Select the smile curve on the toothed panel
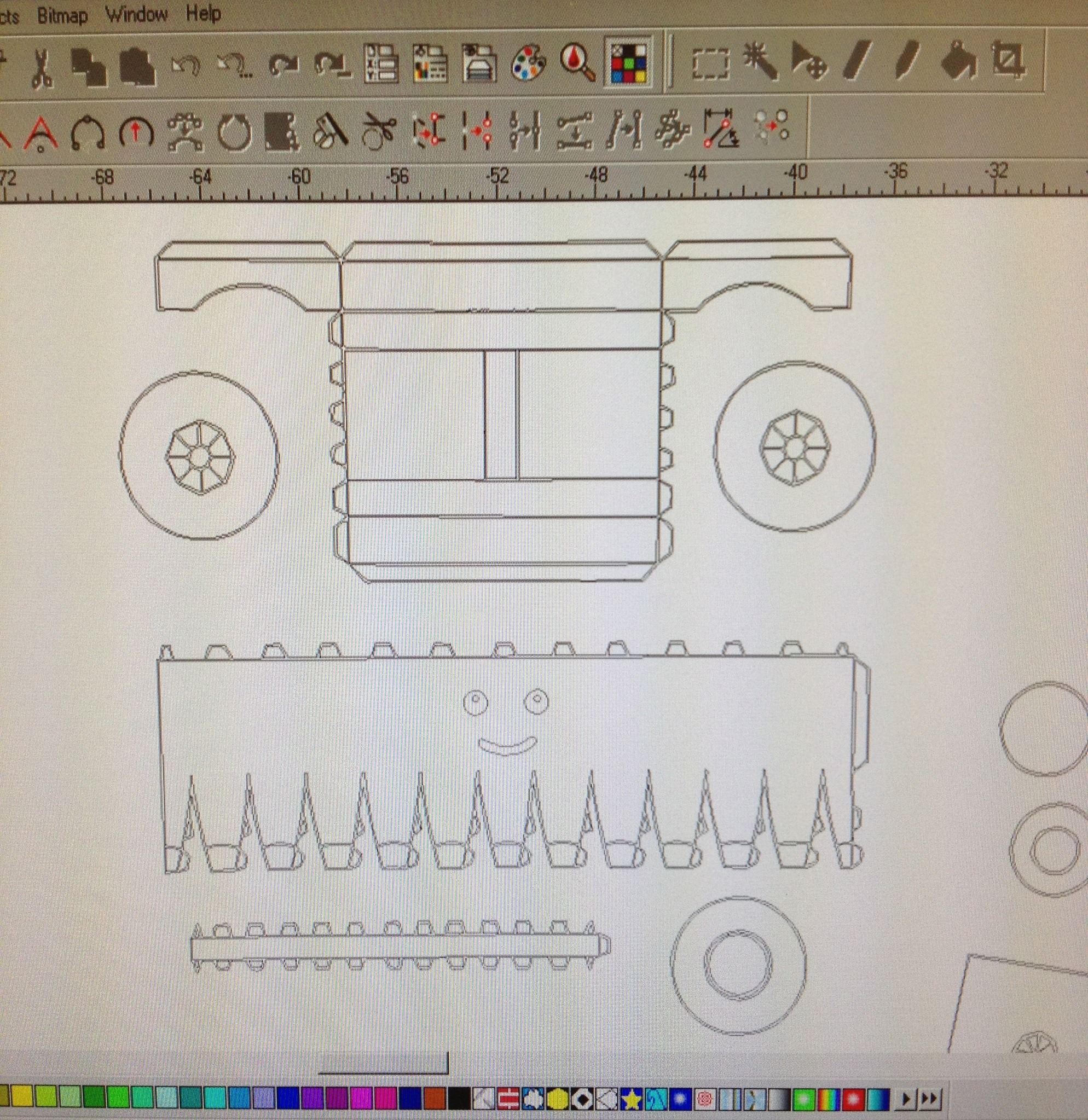 pos(507,745)
